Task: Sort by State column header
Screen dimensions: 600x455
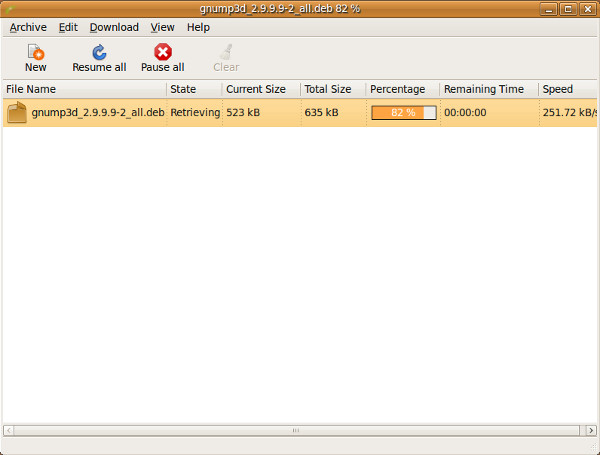Action: [194, 89]
